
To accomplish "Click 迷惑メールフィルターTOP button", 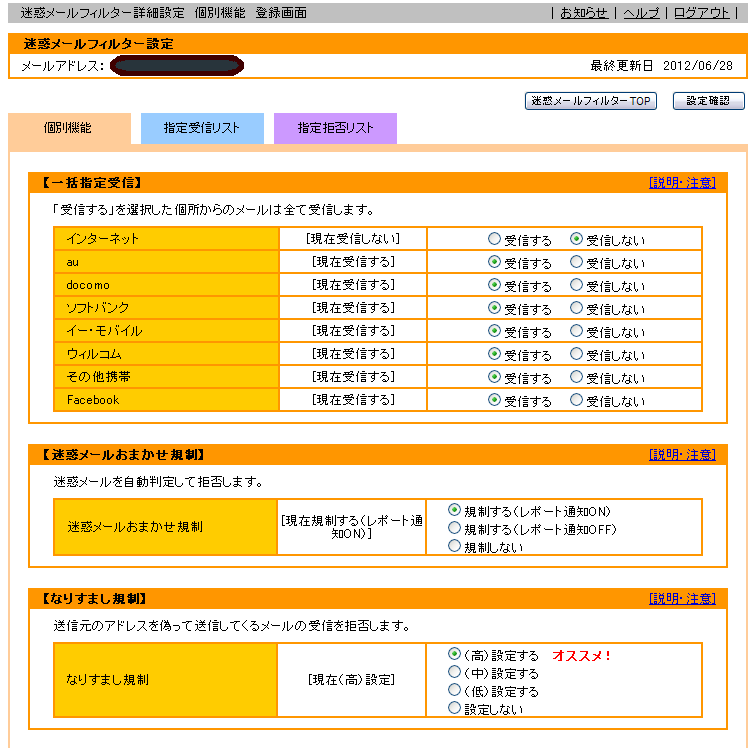I will coord(590,101).
